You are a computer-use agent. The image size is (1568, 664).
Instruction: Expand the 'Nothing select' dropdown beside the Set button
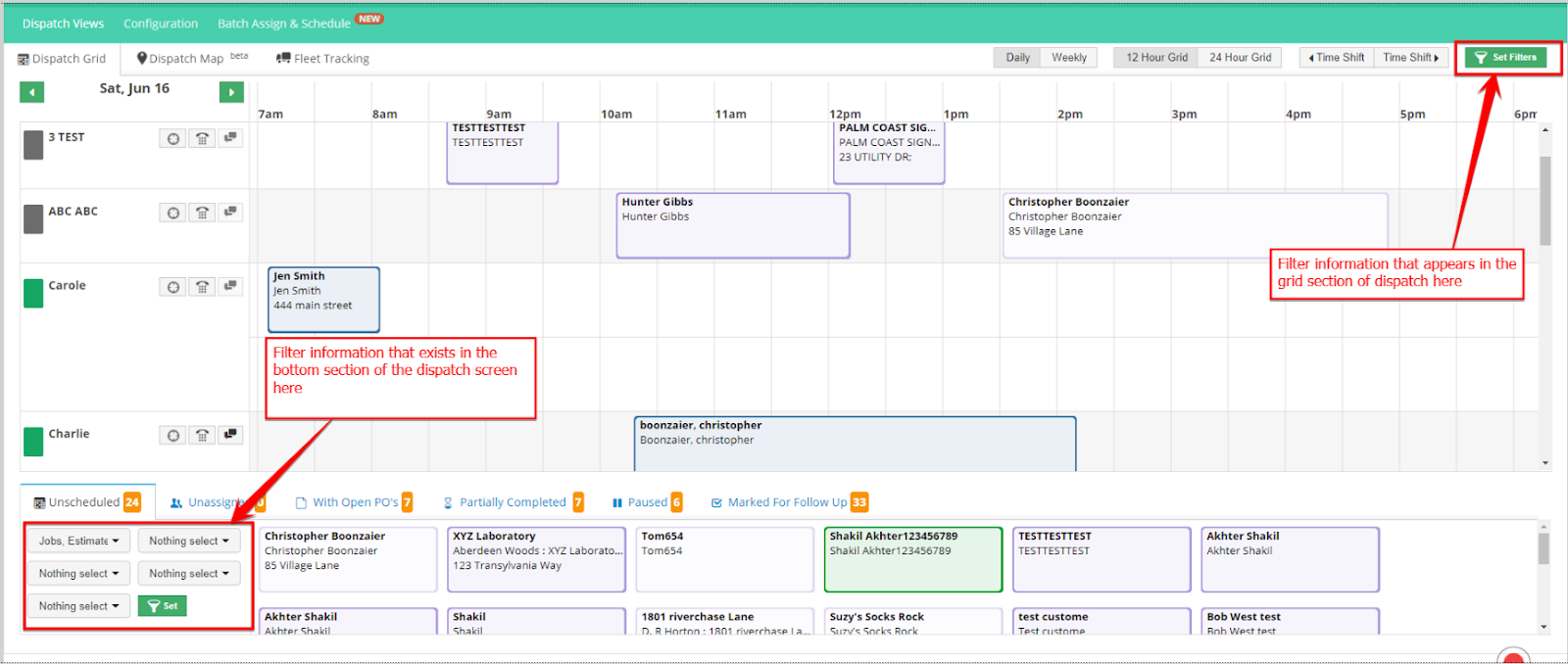[x=78, y=606]
